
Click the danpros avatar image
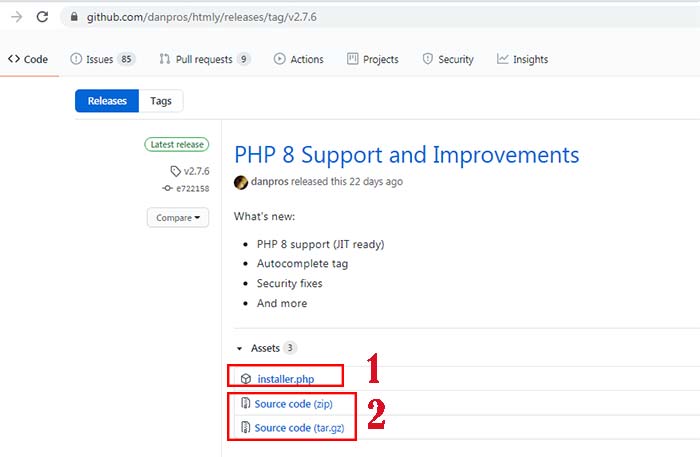click(x=241, y=182)
